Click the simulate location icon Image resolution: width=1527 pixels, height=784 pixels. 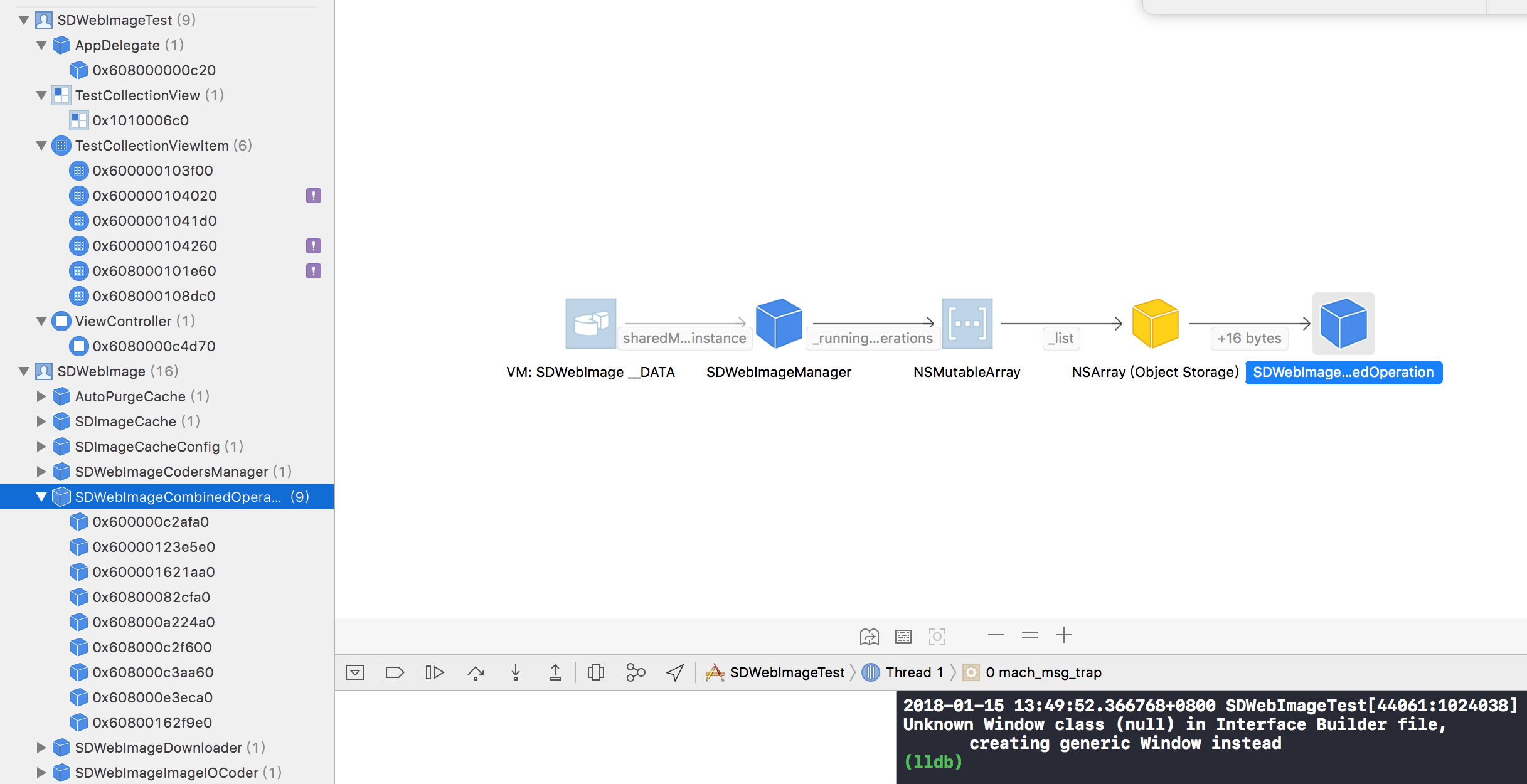pyautogui.click(x=674, y=672)
